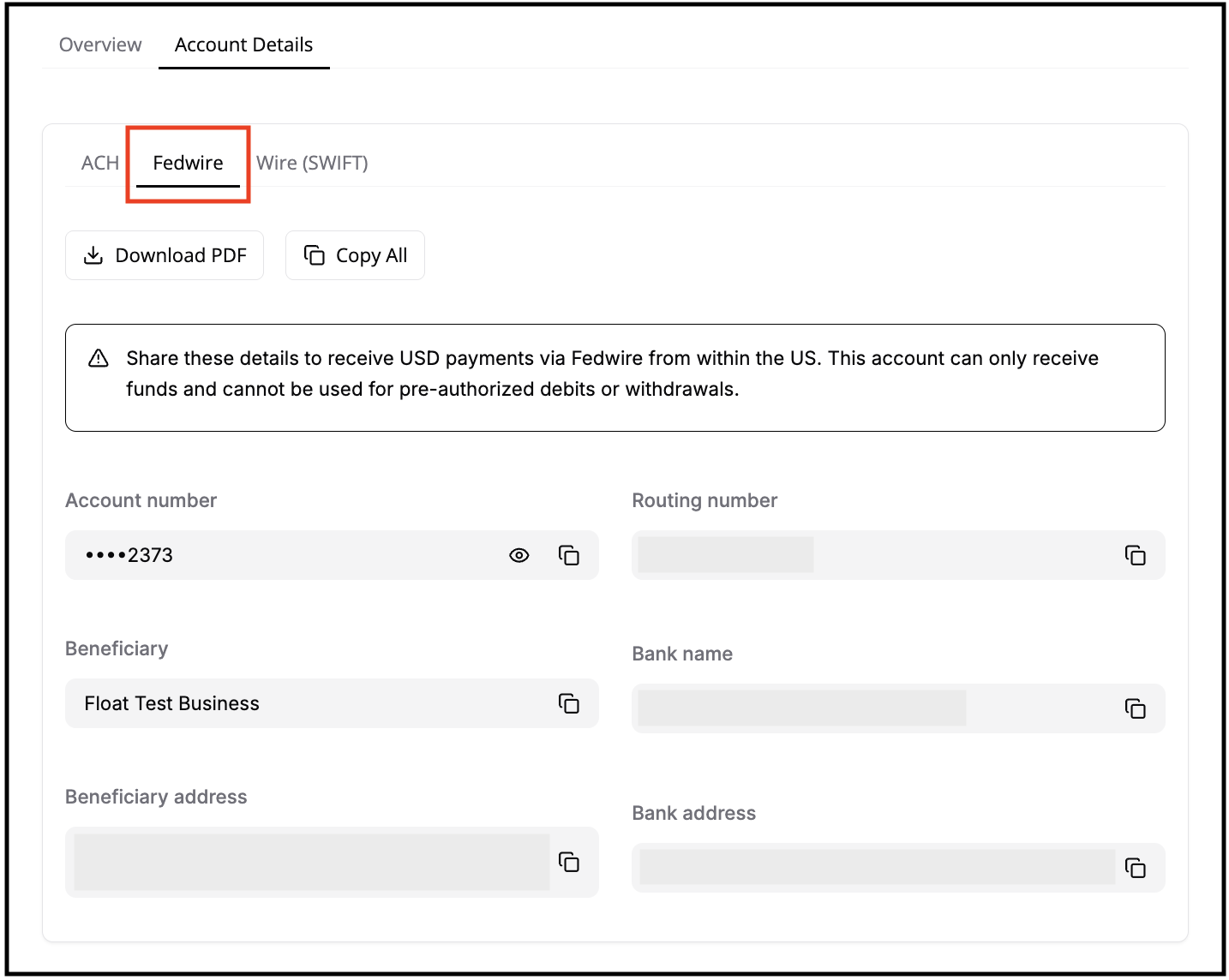Copy the bank name
This screenshot has width=1229, height=980.
1135,708
